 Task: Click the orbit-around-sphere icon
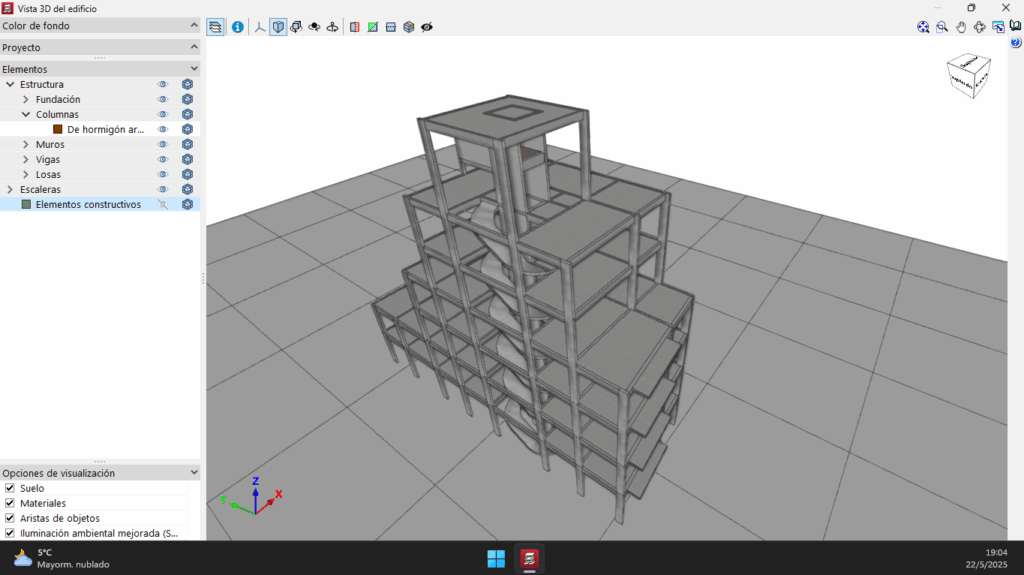(315, 27)
